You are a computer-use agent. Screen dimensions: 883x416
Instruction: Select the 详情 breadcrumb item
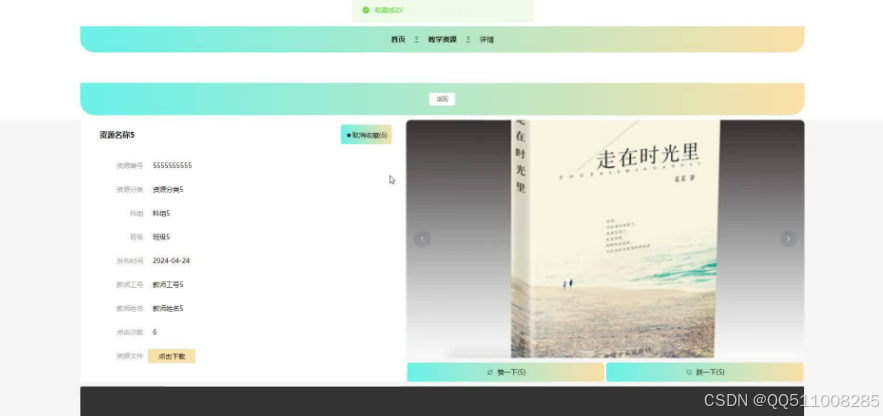487,39
